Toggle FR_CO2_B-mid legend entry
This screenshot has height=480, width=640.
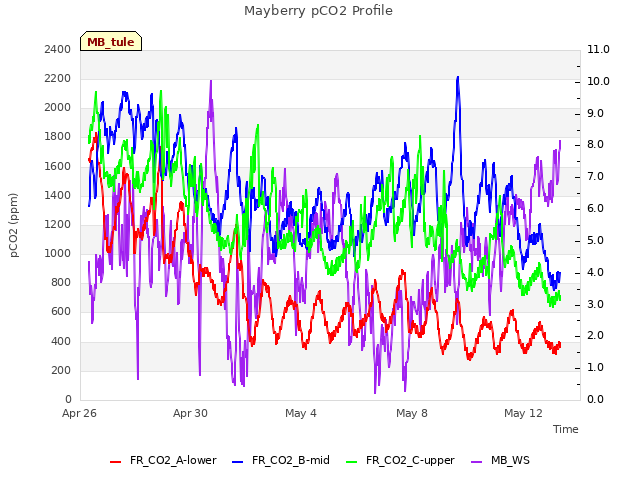click(281, 460)
